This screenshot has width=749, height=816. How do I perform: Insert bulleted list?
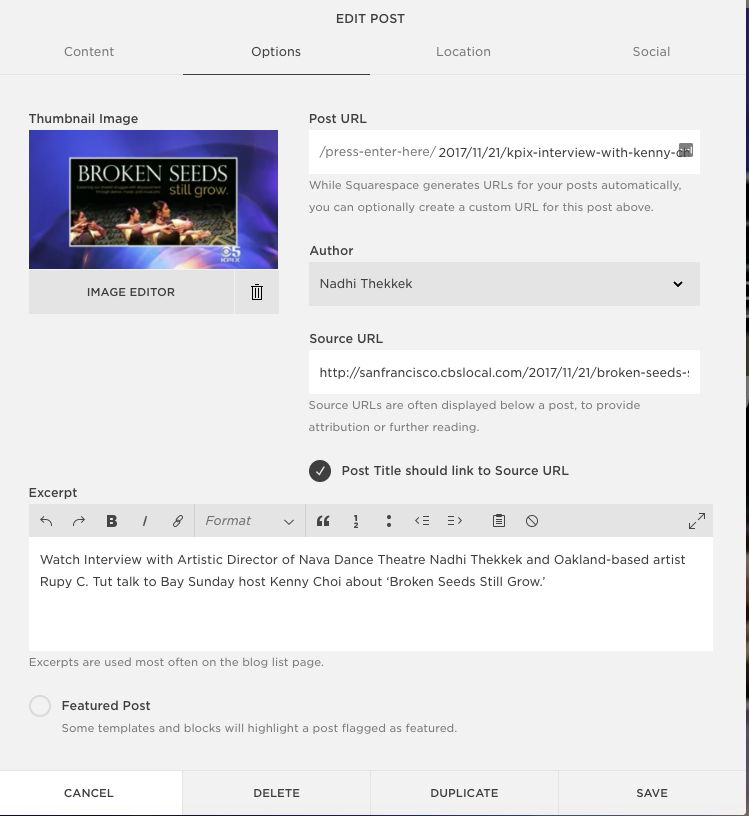[x=389, y=521]
